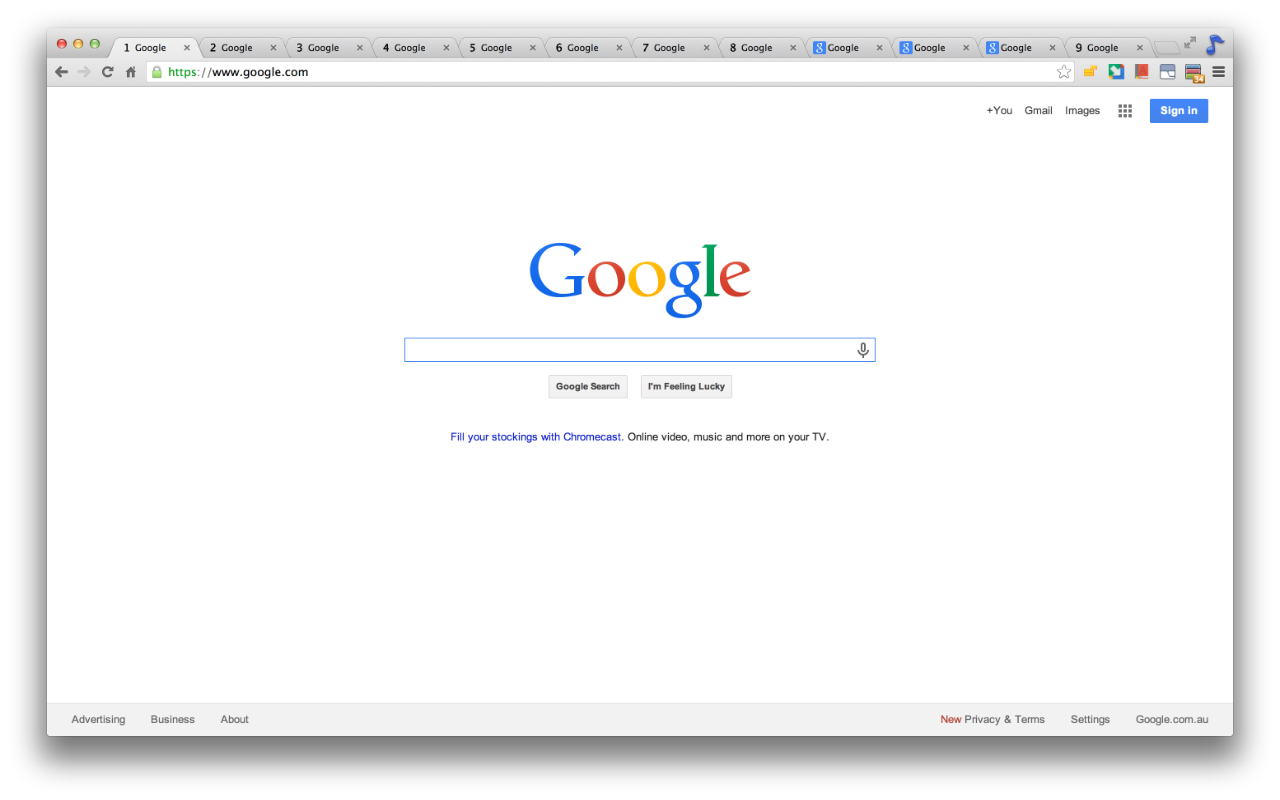The image size is (1280, 800).
Task: Open the red book extension
Action: [1141, 72]
